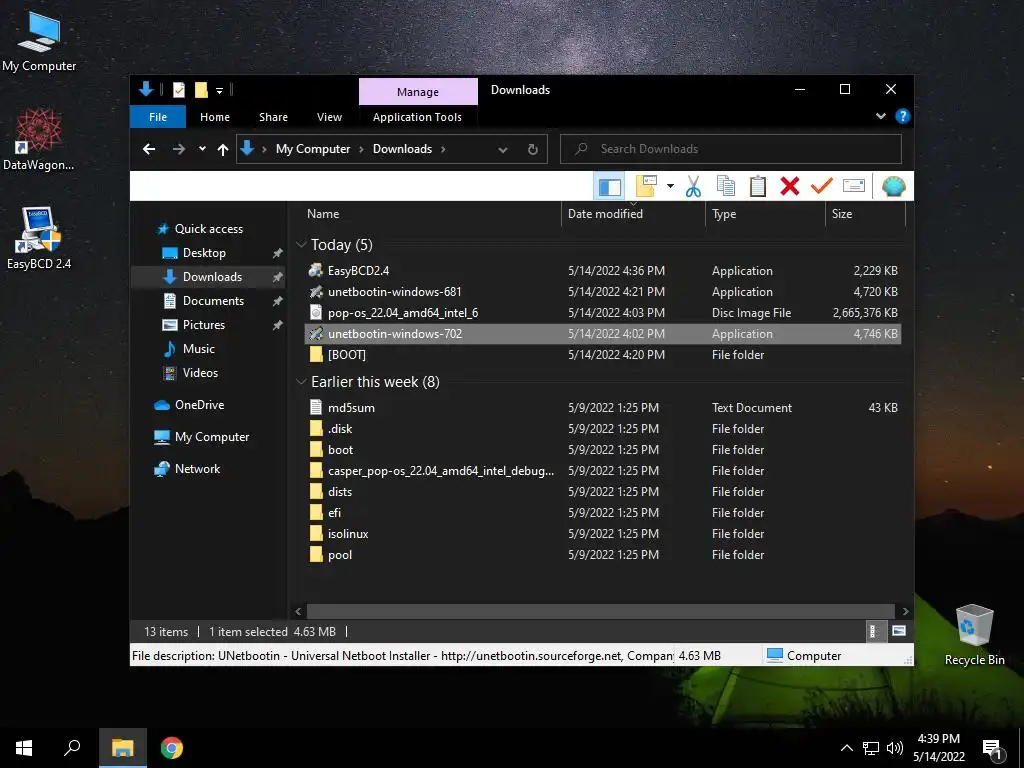Viewport: 1024px width, 768px height.
Task: Click Downloads in the address breadcrumb
Action: 402,149
